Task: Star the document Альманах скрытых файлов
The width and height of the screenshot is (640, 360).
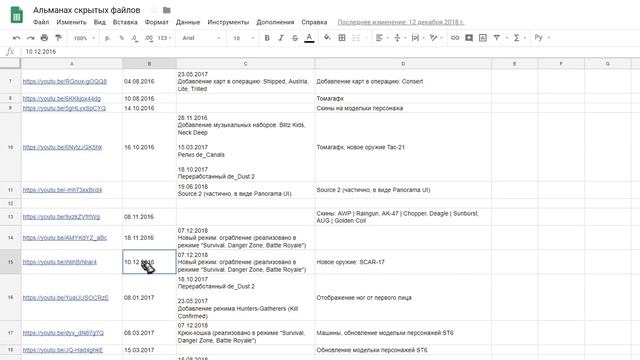Action: pos(154,10)
